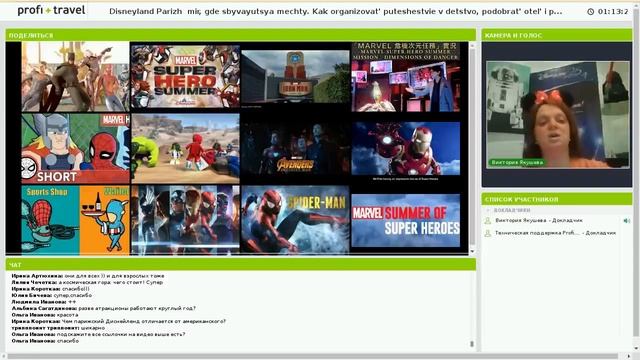Open the Sports Shop cartoon thumbnail
Viewport: 640px width, 360px height.
point(76,220)
